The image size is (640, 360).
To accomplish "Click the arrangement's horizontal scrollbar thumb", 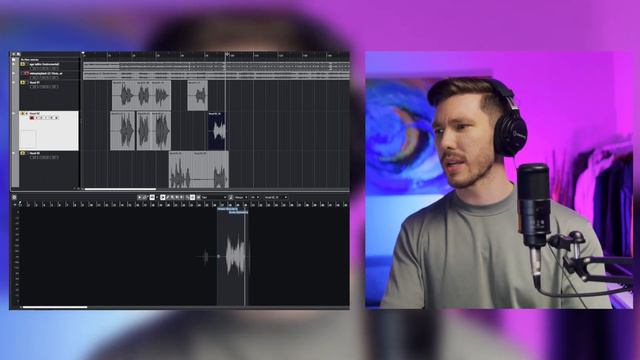I will [120, 189].
